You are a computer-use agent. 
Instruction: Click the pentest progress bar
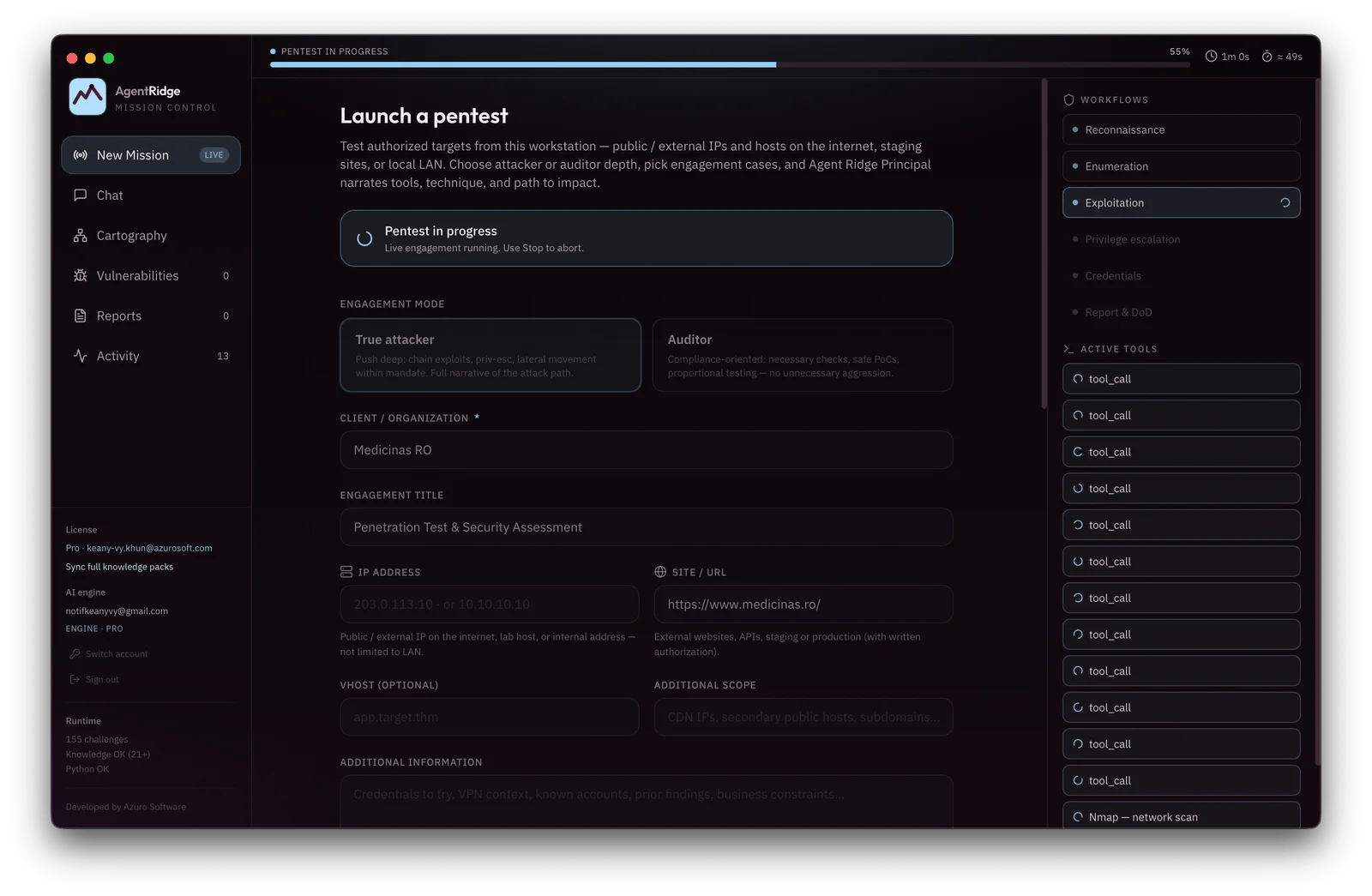coord(730,64)
